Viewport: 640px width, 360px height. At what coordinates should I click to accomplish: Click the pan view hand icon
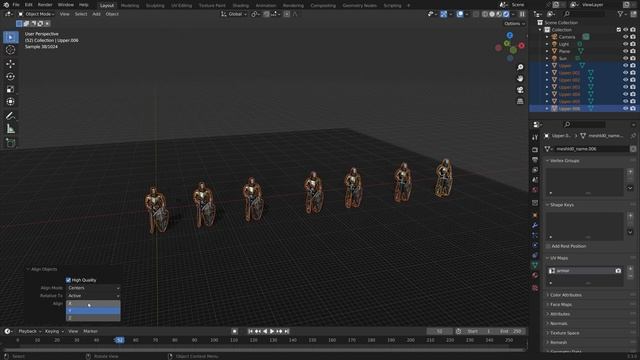[x=520, y=78]
